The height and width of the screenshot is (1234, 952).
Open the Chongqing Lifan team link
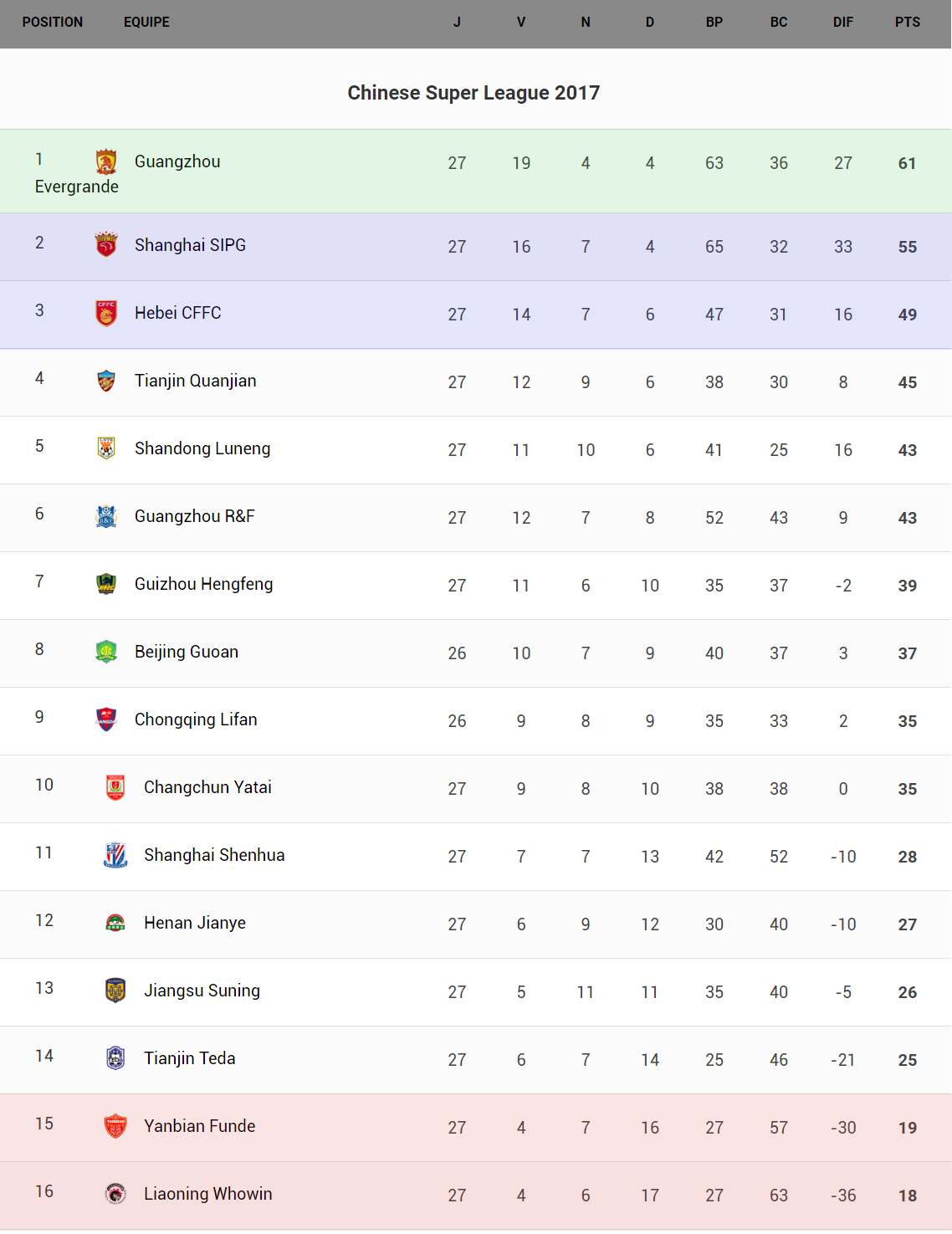coord(196,719)
